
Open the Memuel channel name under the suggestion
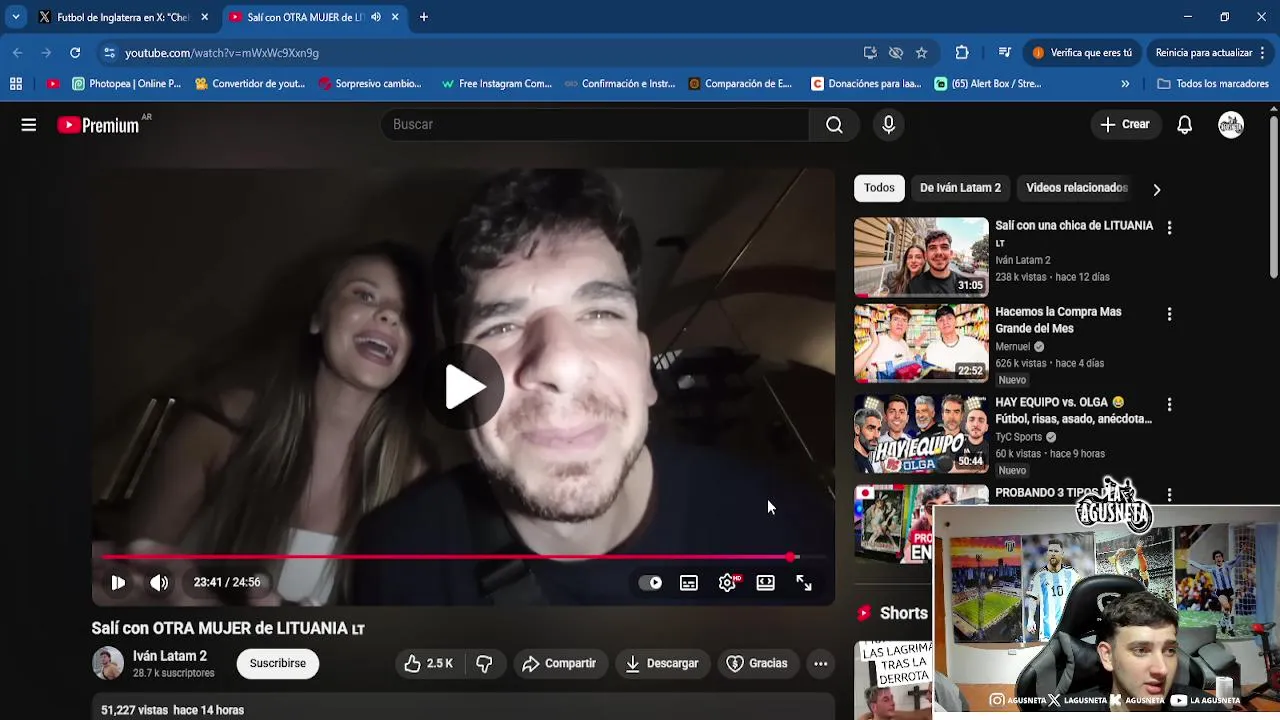click(1013, 347)
